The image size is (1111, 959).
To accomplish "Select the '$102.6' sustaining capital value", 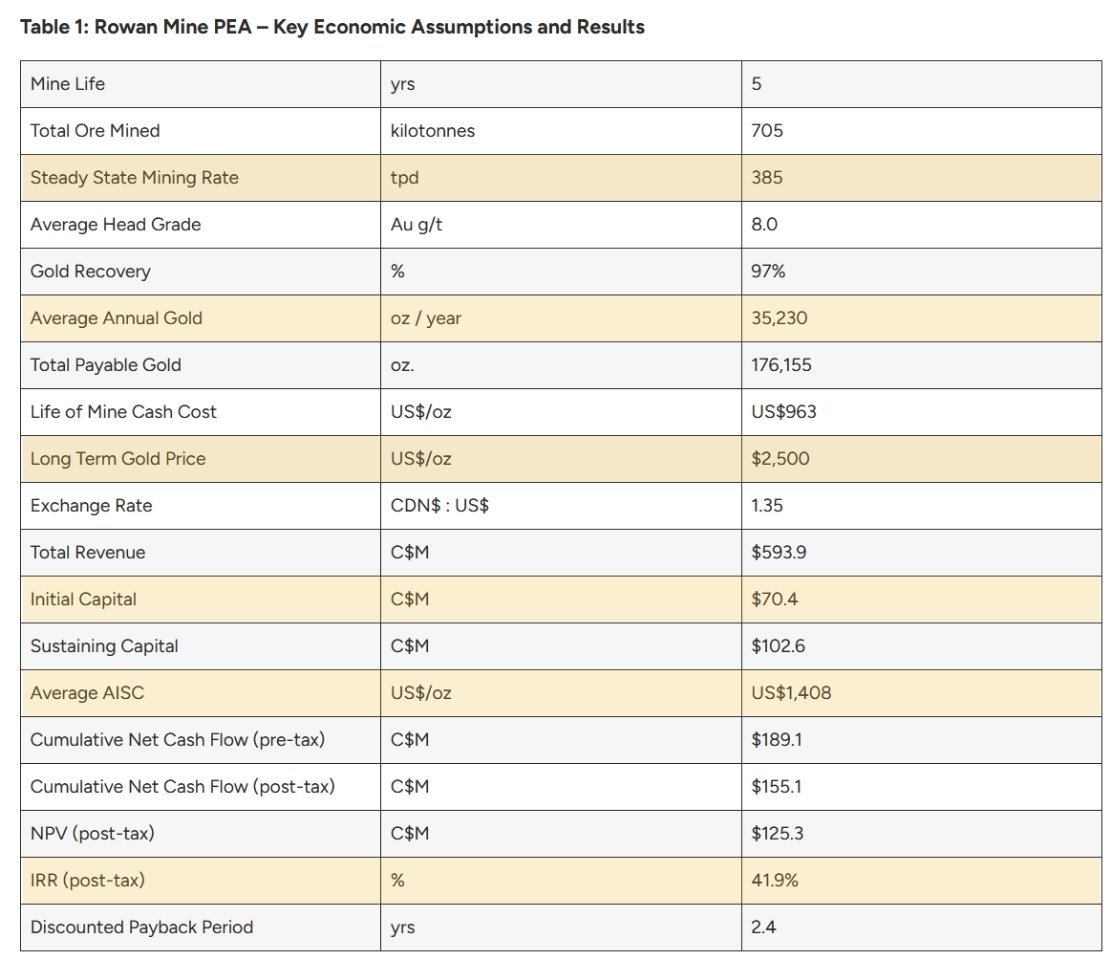I will coord(778,646).
